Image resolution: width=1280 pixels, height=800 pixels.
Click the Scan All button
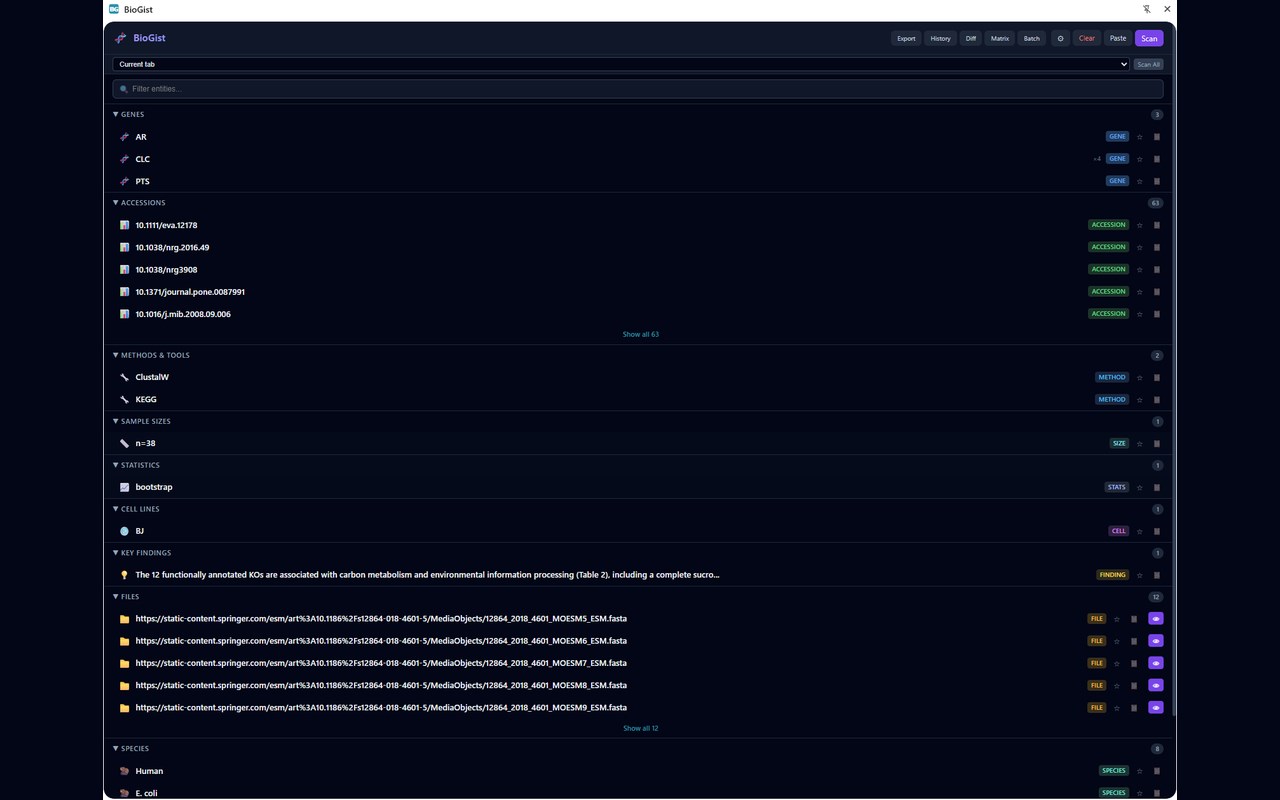click(x=1149, y=64)
